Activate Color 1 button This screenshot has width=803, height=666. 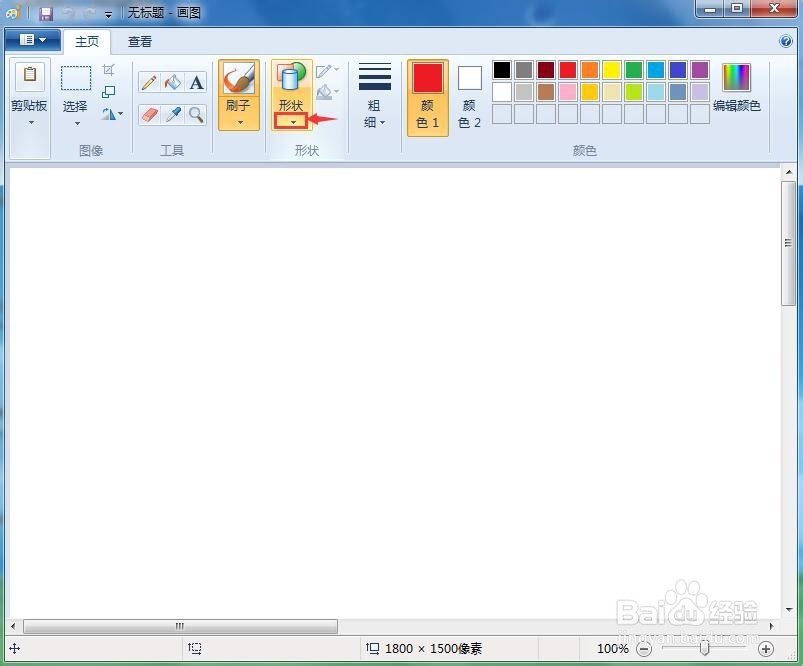(x=428, y=97)
